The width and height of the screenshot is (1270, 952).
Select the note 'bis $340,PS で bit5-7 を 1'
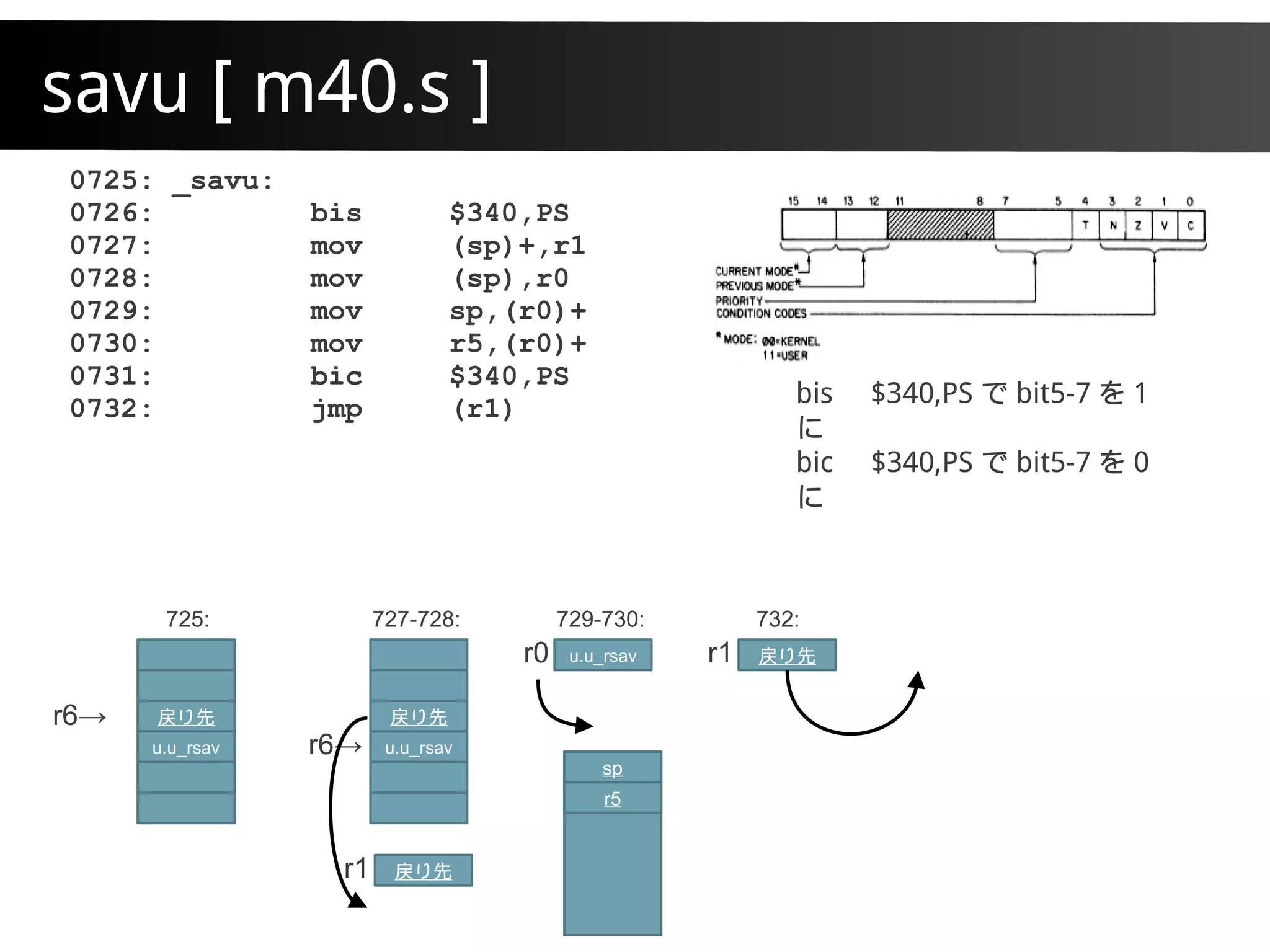[x=972, y=393]
